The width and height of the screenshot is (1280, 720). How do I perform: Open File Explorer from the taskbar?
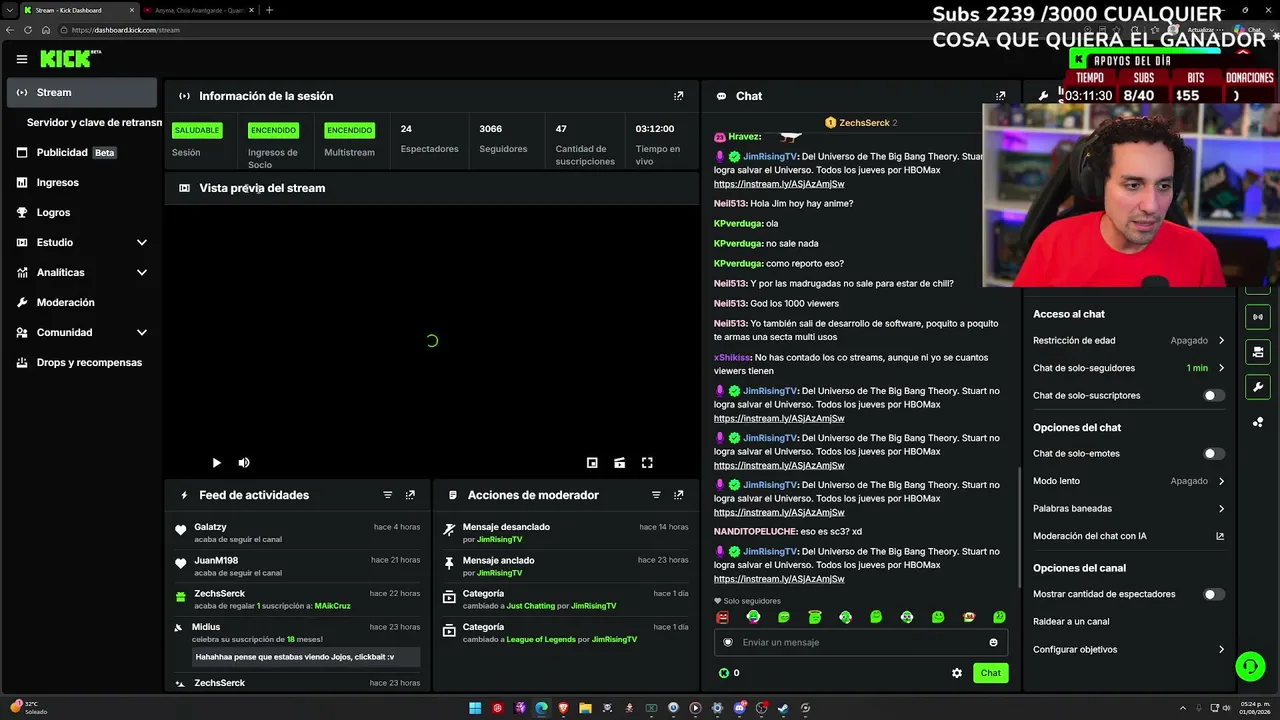point(585,708)
